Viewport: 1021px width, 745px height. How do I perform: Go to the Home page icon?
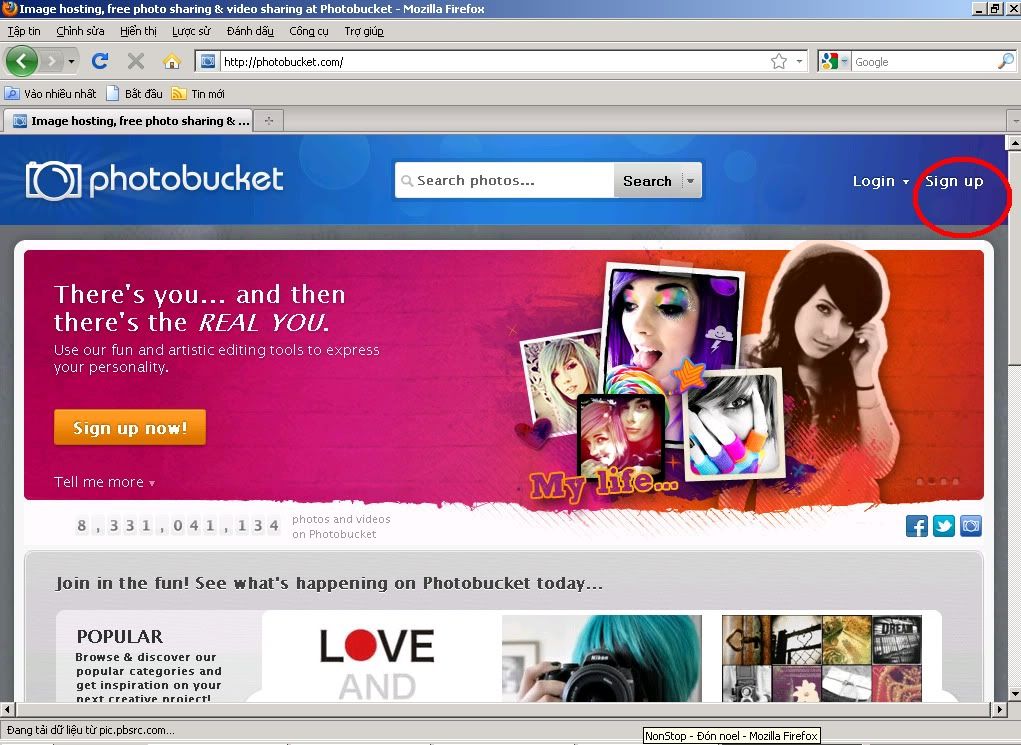pyautogui.click(x=172, y=62)
